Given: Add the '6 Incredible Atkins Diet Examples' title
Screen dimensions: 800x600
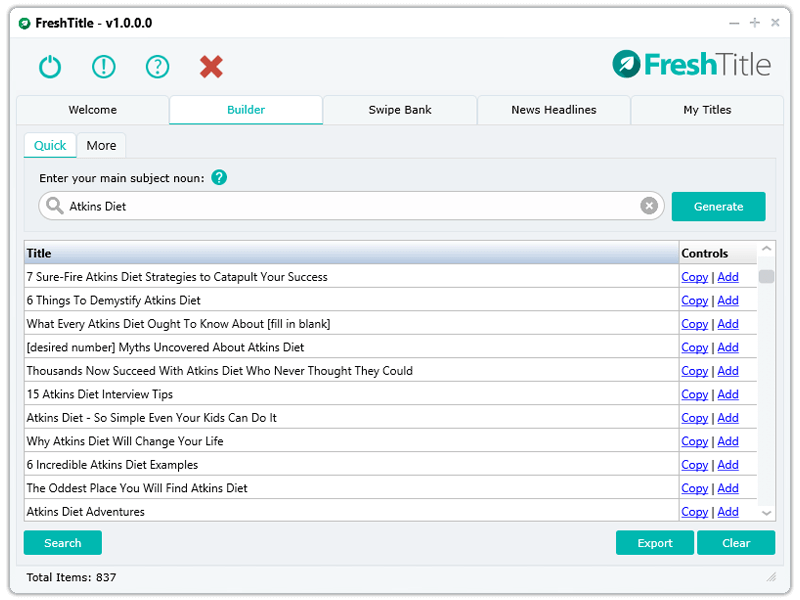Looking at the screenshot, I should (x=728, y=465).
